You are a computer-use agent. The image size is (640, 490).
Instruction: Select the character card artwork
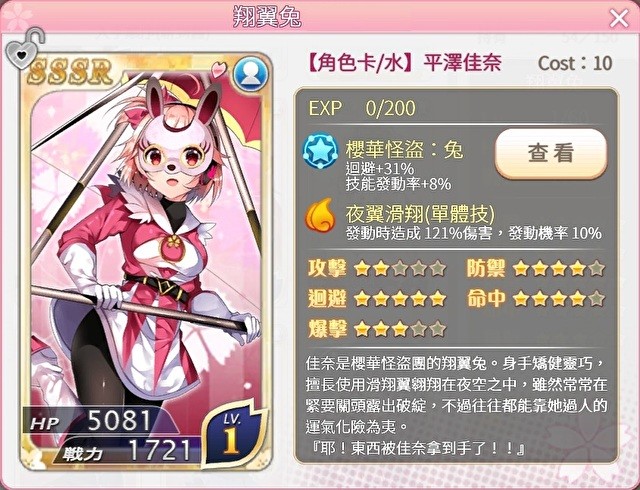[x=146, y=261]
